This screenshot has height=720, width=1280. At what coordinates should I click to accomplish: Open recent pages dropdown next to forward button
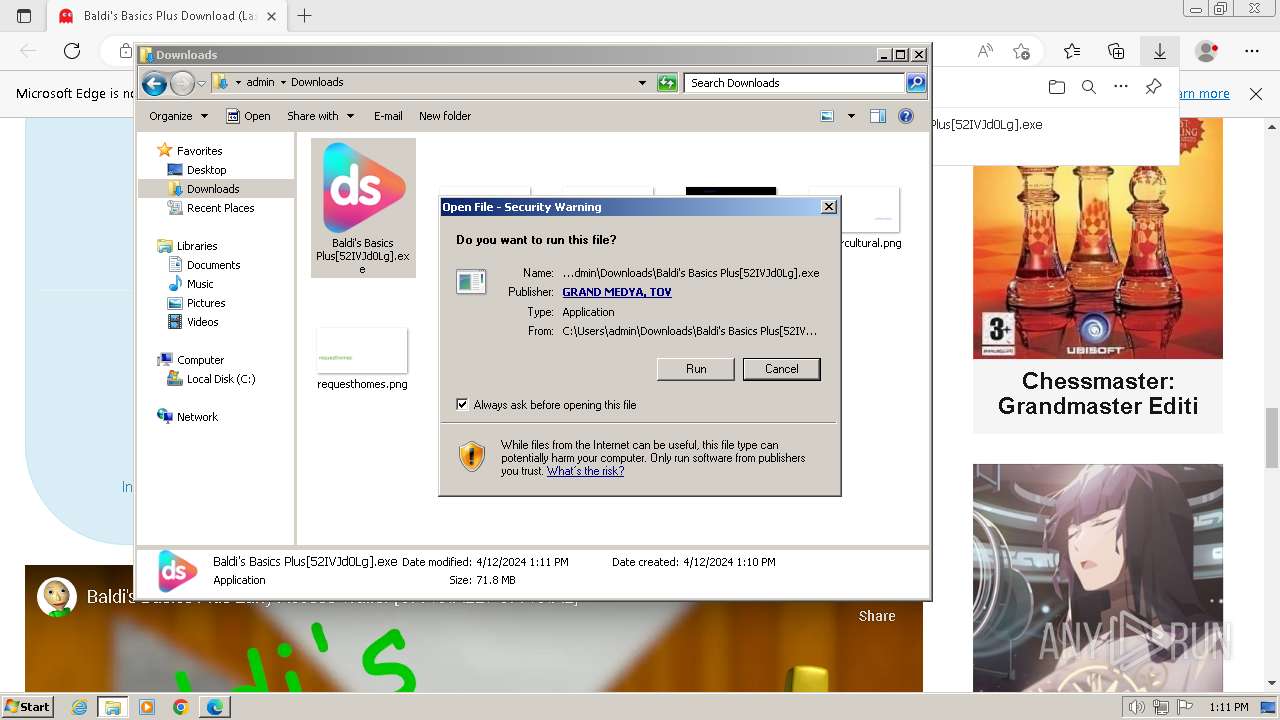[201, 83]
